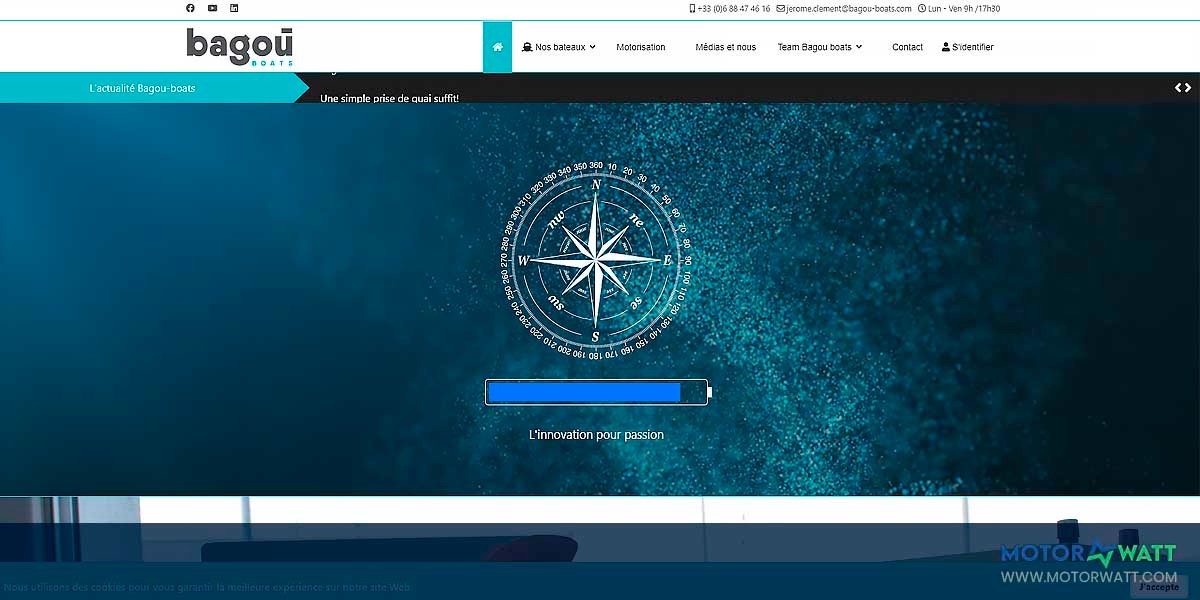The width and height of the screenshot is (1200, 600).
Task: Open the LinkedIn profile icon
Action: 234,8
